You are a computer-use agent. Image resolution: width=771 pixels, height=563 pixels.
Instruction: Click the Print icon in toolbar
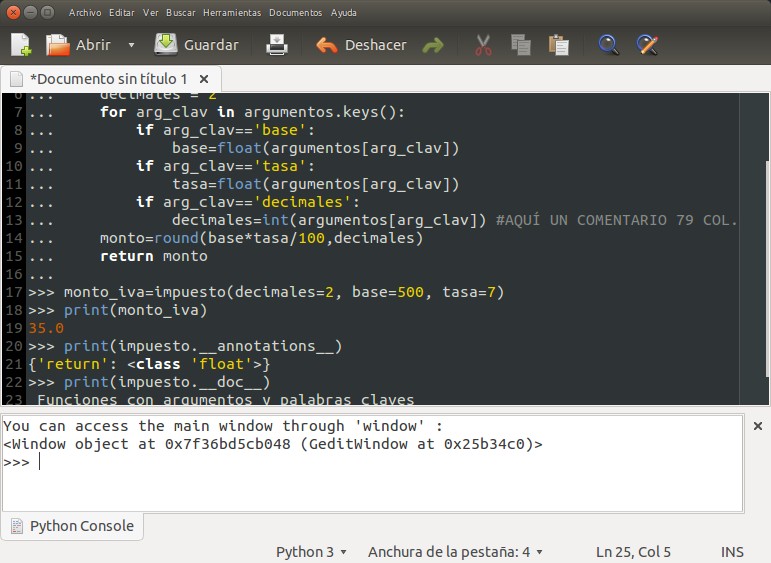tap(276, 45)
